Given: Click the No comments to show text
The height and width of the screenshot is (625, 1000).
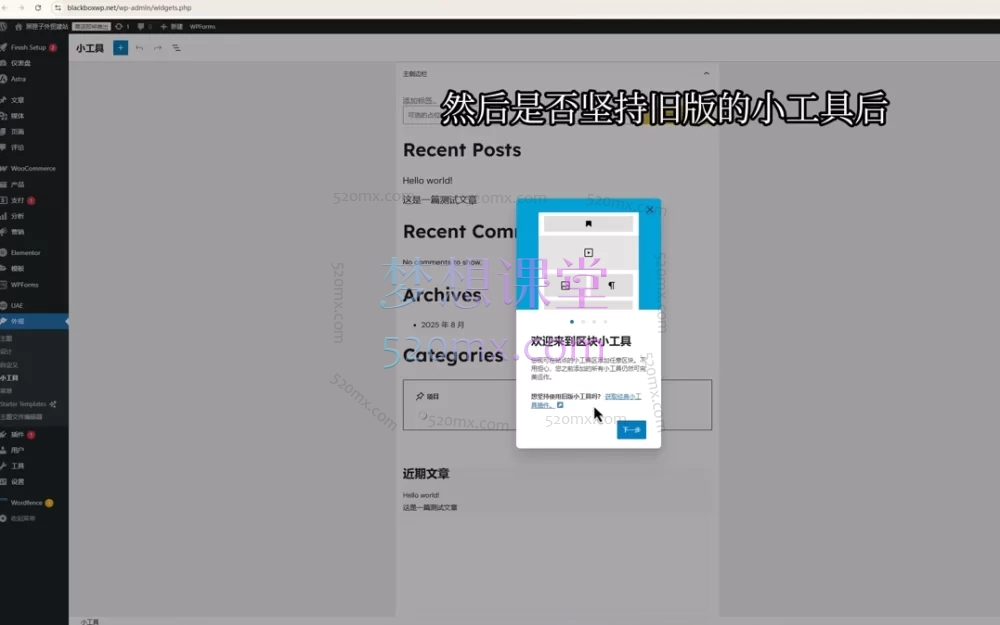Looking at the screenshot, I should coord(442,262).
